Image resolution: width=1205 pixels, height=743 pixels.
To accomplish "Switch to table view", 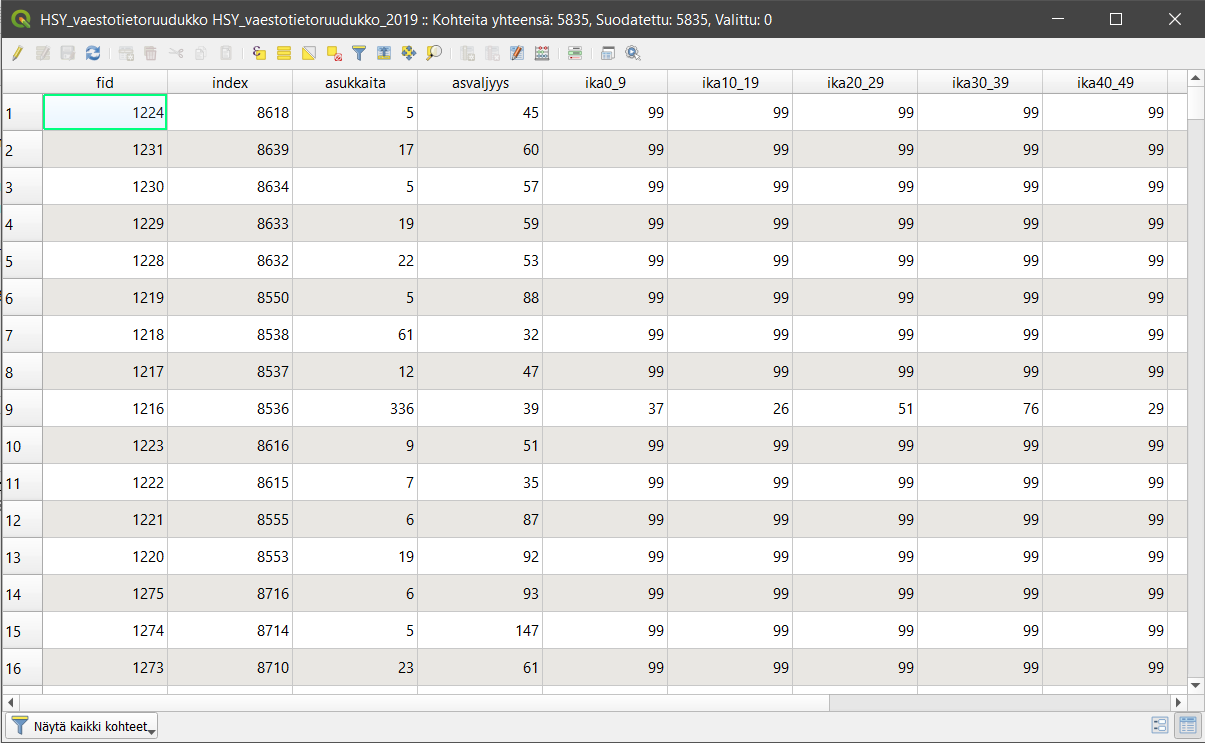I will point(1188,725).
